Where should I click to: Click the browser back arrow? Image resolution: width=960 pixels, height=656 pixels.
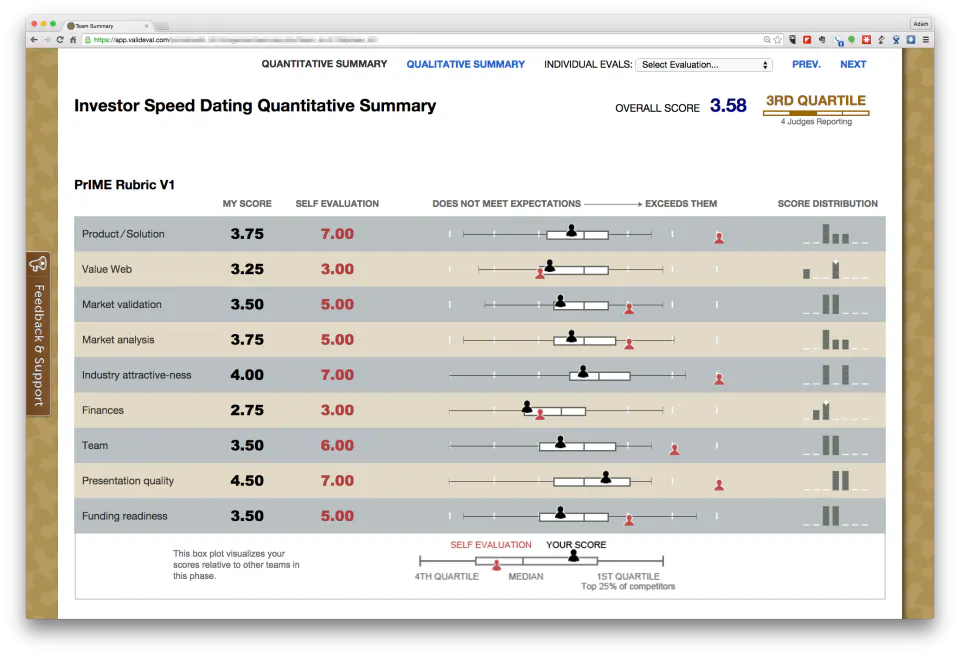(x=34, y=40)
